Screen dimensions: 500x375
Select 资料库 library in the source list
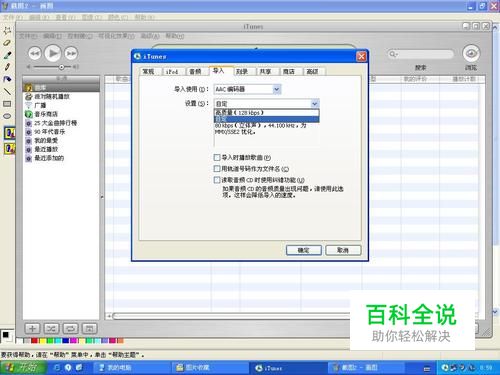coord(61,88)
